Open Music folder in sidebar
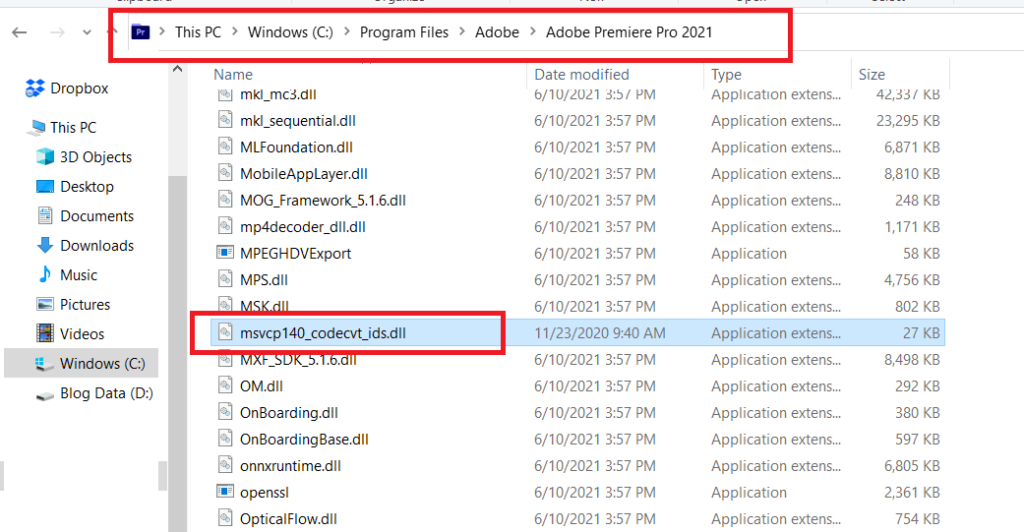Viewport: 1024px width, 532px height. pos(78,275)
